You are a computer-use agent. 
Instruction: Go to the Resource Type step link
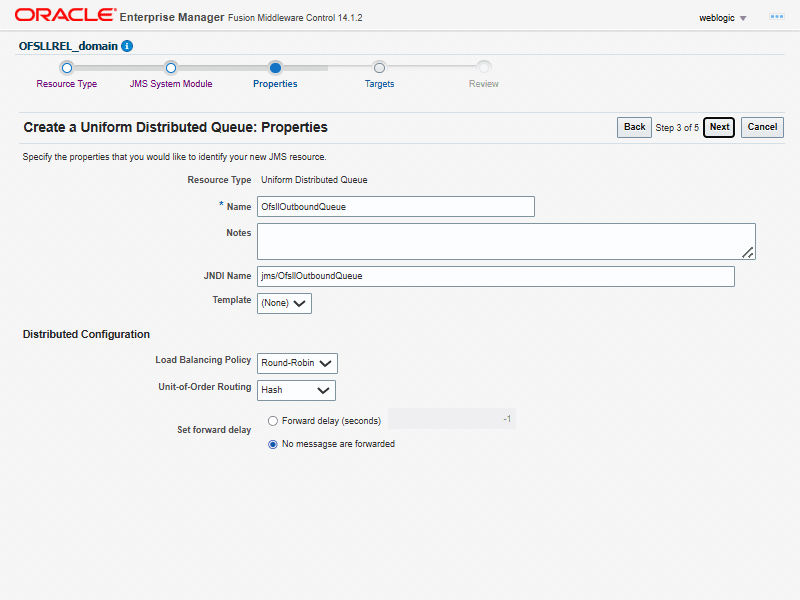pyautogui.click(x=67, y=84)
